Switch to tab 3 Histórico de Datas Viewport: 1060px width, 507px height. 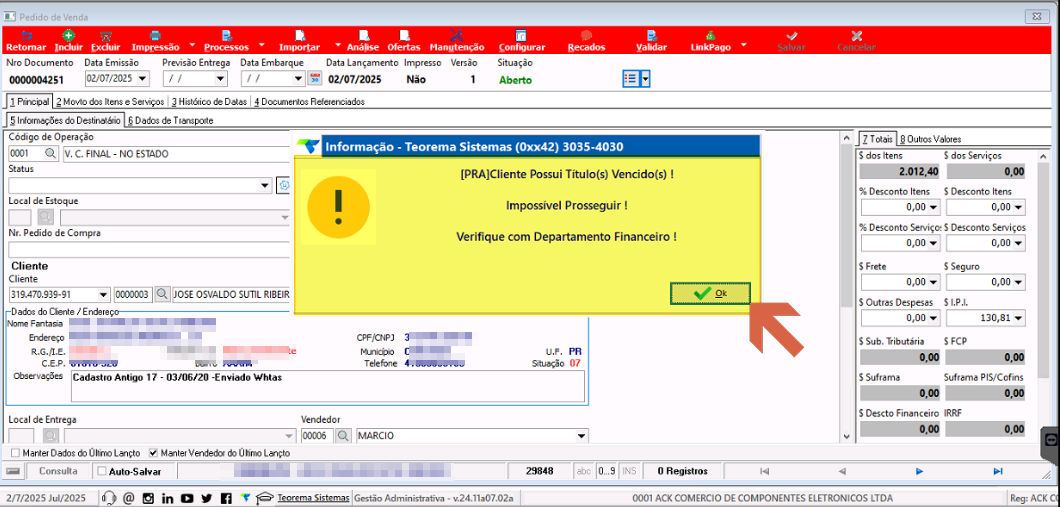point(210,102)
